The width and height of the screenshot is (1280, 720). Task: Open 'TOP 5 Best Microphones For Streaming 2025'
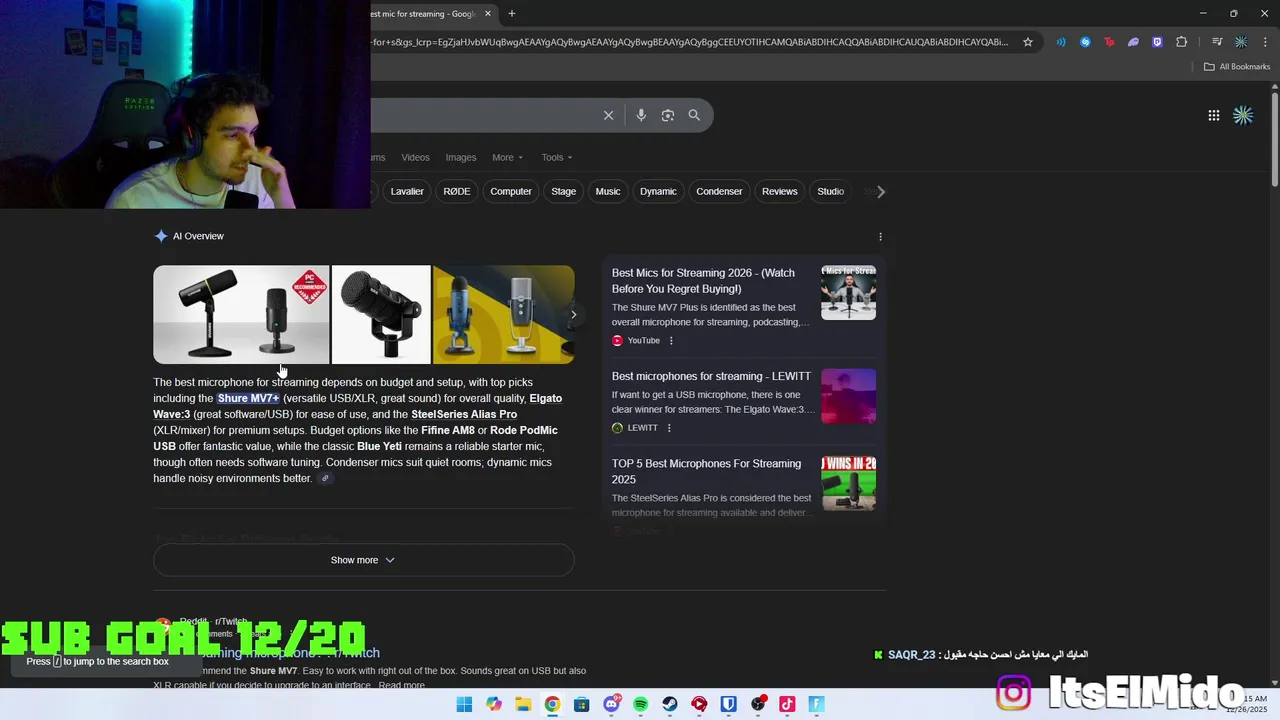click(706, 471)
